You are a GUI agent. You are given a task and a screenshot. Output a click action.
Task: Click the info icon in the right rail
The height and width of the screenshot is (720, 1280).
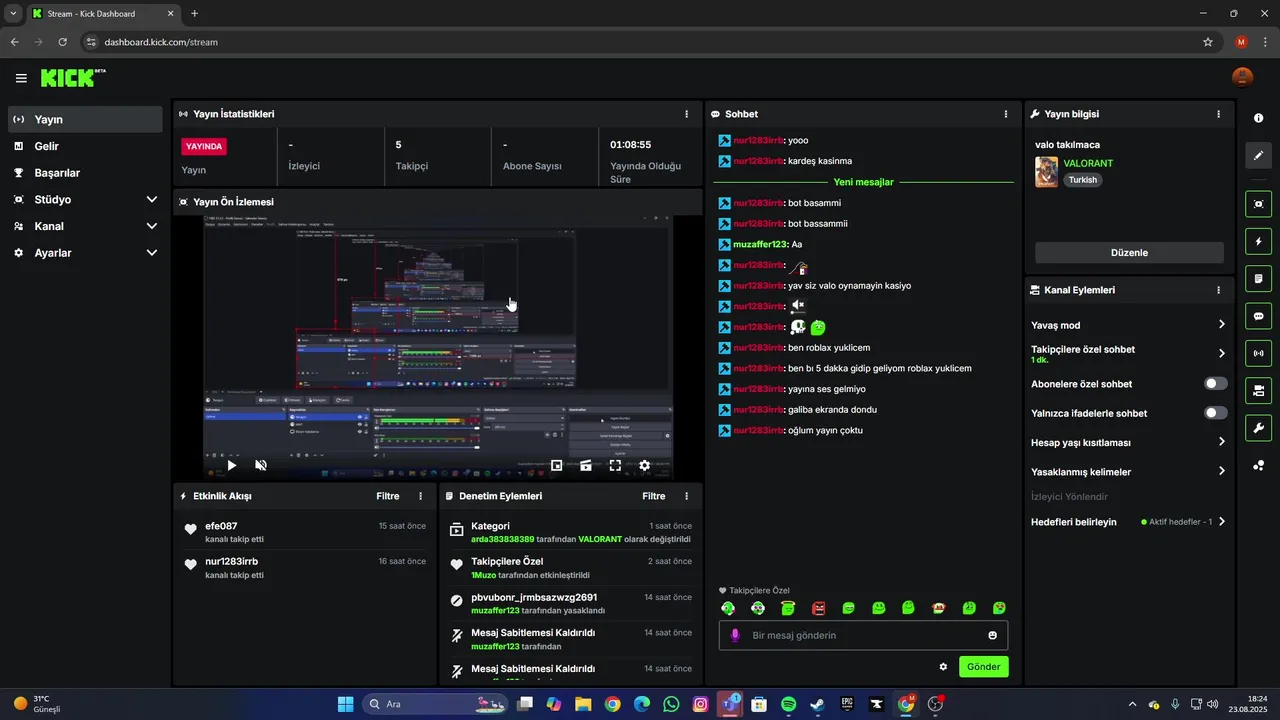click(1258, 118)
